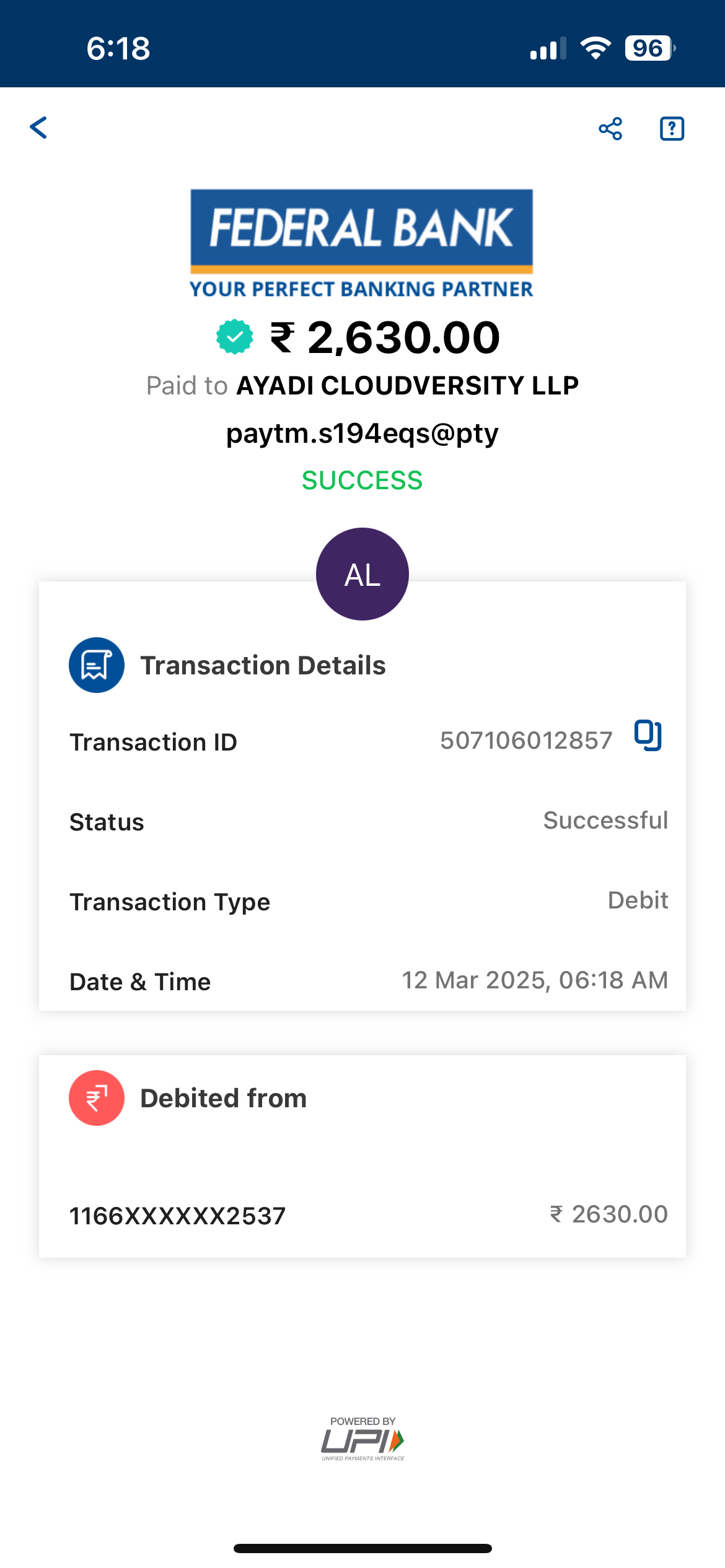Viewport: 725px width, 1568px height.
Task: Tap the green verified checkmark badge
Action: click(x=234, y=337)
